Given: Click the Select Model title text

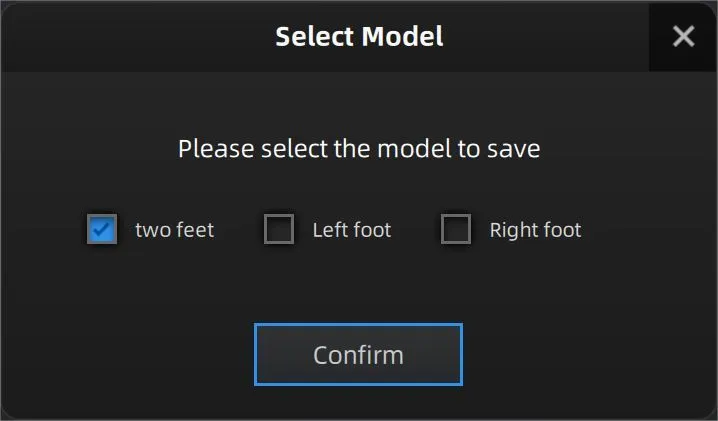Looking at the screenshot, I should pos(359,37).
